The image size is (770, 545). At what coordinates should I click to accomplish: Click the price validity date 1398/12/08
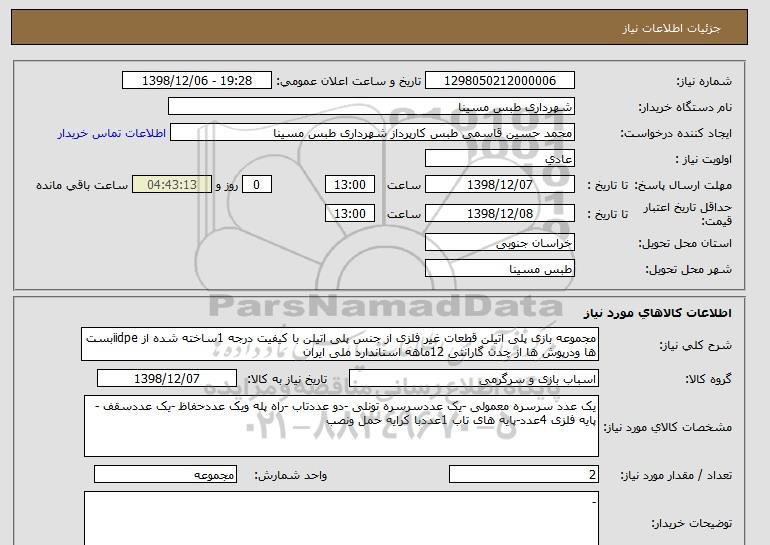[x=499, y=214]
